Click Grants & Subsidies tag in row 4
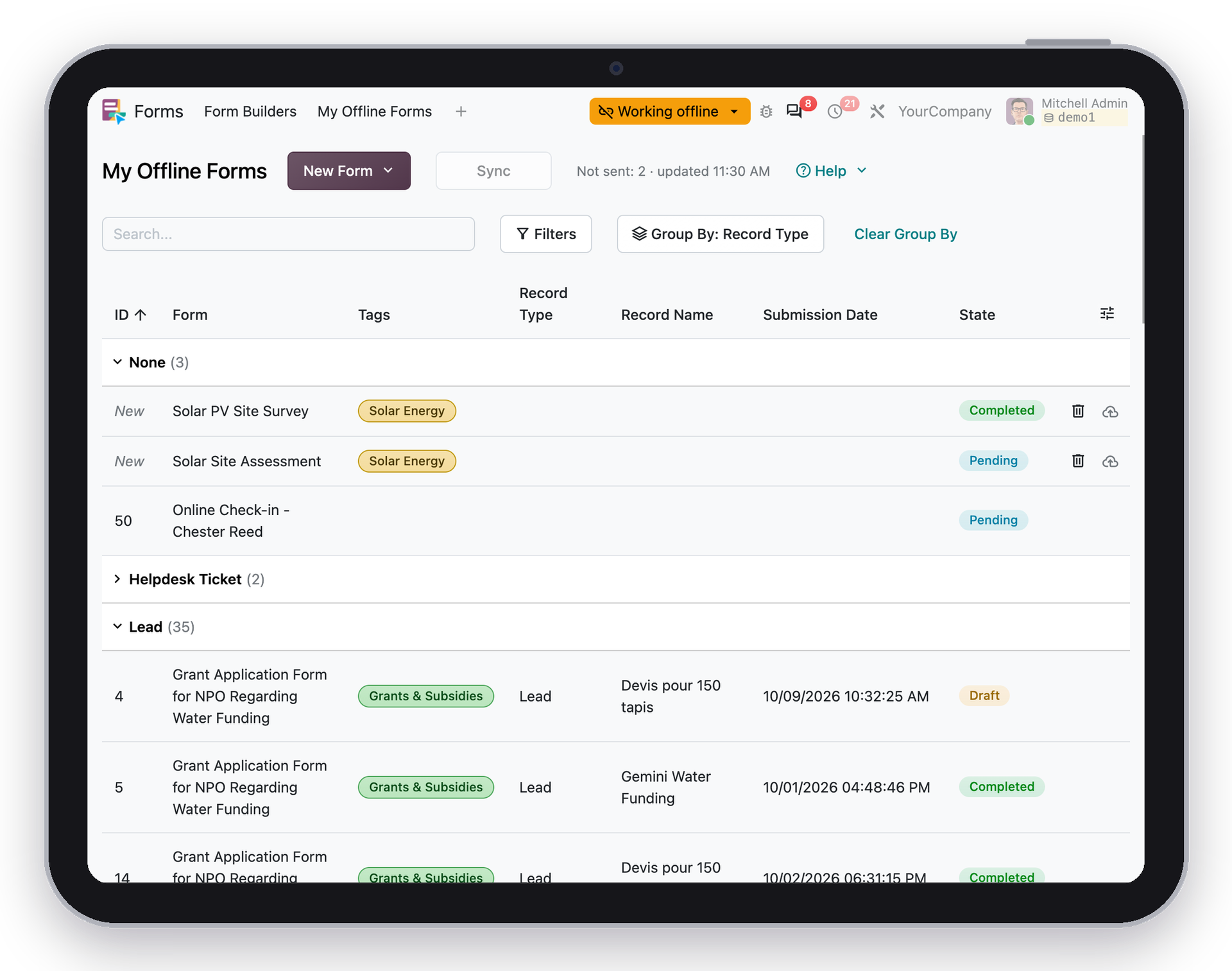 point(425,696)
